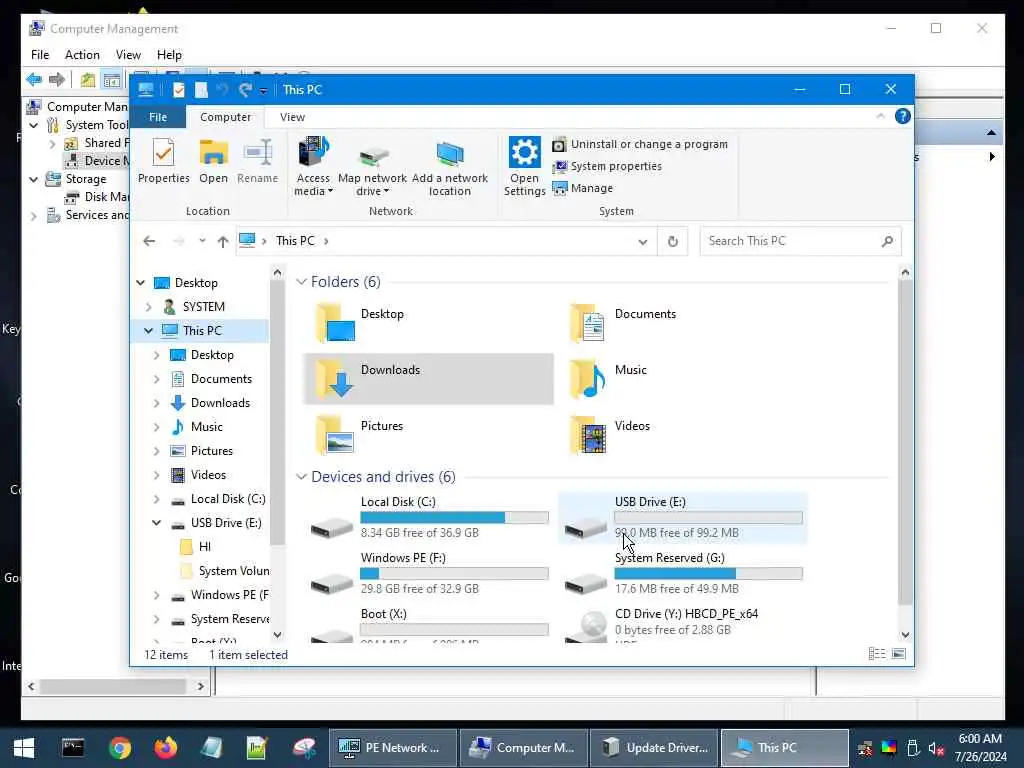This screenshot has width=1024, height=768.
Task: Select Storage in Computer Management tree
Action: coord(86,179)
